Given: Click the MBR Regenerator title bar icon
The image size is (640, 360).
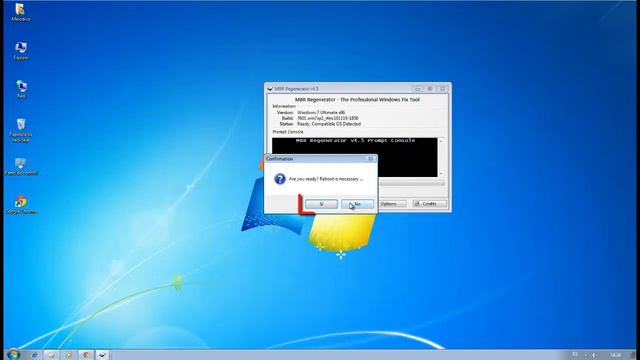Looking at the screenshot, I should point(270,89).
